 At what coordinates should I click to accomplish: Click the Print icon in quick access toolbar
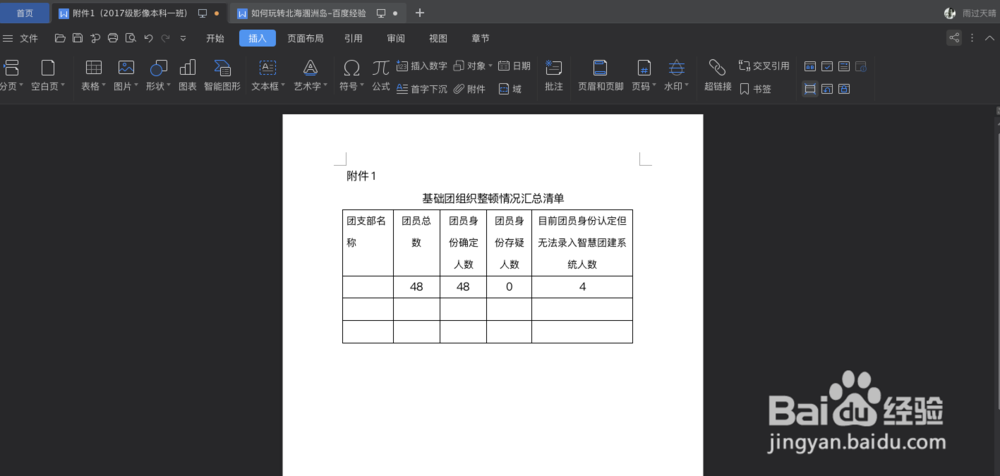[x=113, y=38]
